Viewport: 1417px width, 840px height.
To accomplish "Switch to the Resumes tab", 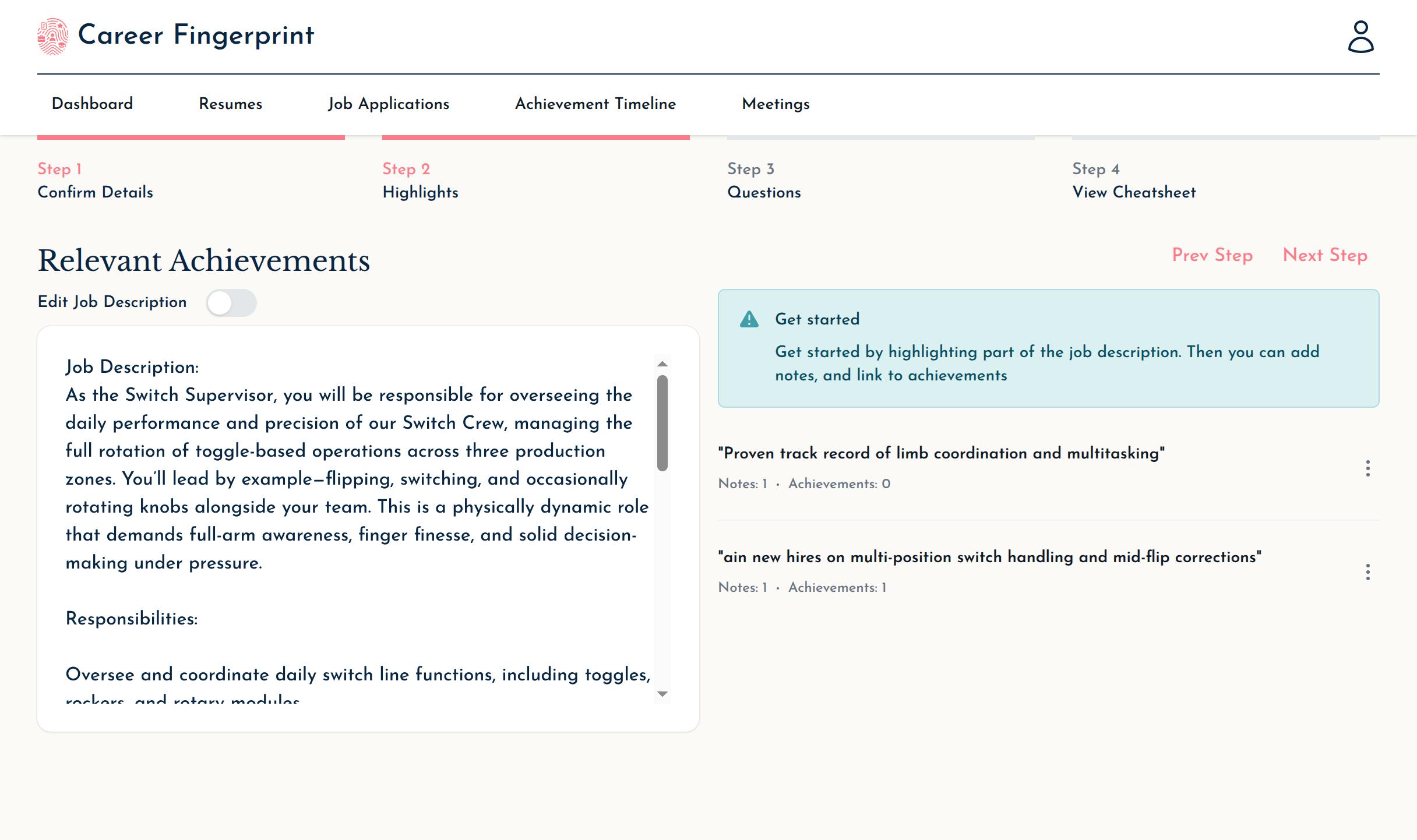I will [x=231, y=104].
